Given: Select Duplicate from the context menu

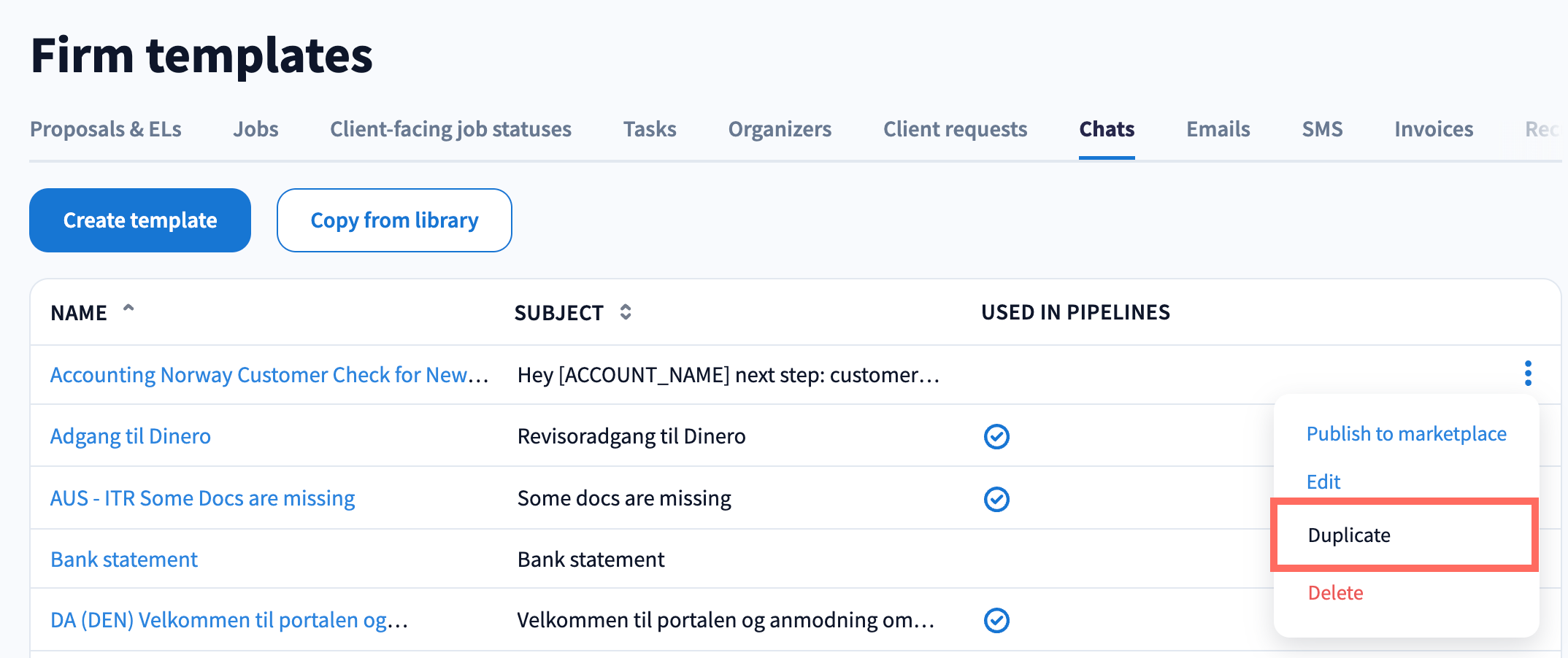Looking at the screenshot, I should (x=1349, y=535).
